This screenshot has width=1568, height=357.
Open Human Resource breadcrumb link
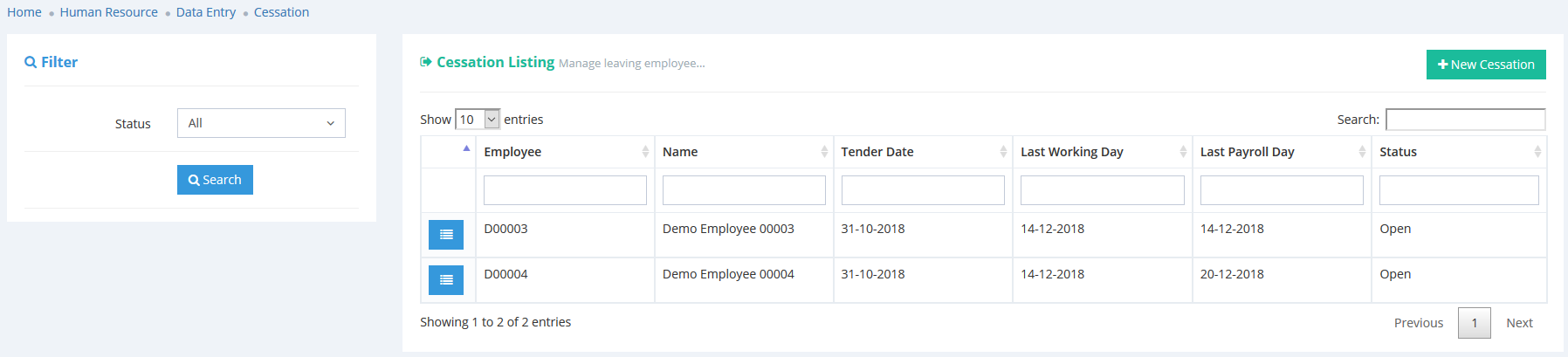109,12
